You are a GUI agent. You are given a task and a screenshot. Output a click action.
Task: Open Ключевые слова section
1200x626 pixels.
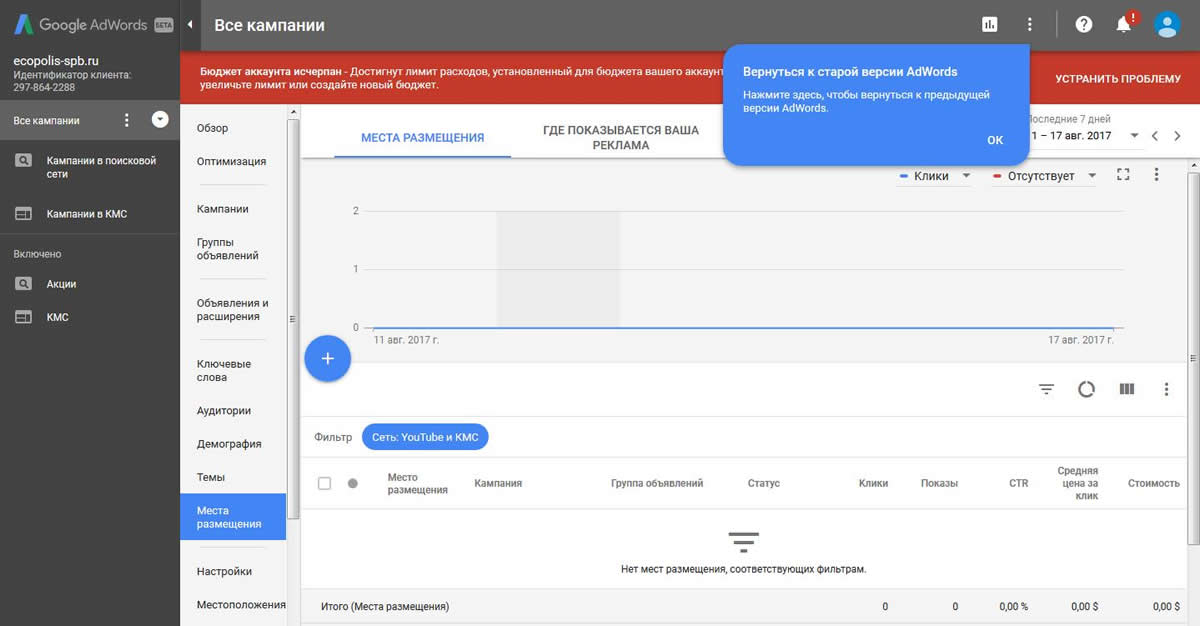pyautogui.click(x=224, y=371)
